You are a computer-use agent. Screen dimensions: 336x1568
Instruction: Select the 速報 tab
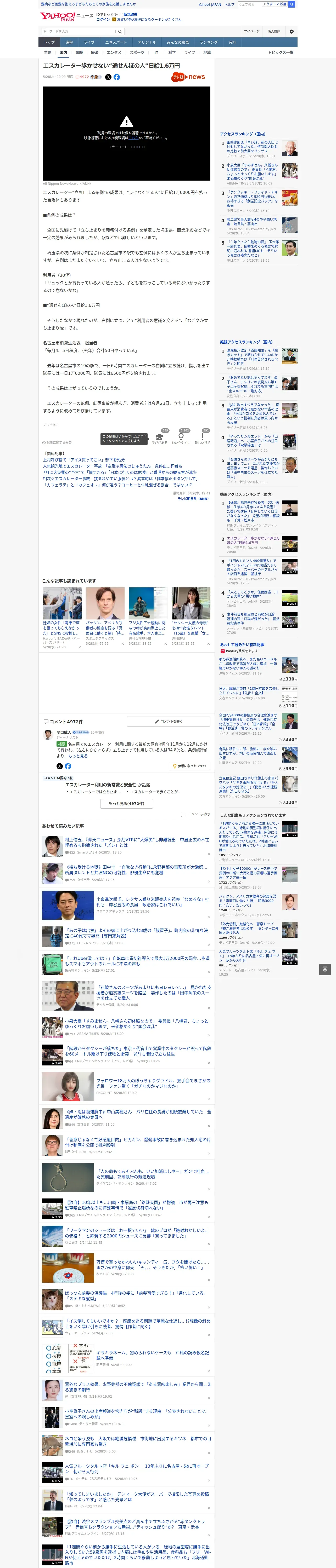pyautogui.click(x=69, y=43)
